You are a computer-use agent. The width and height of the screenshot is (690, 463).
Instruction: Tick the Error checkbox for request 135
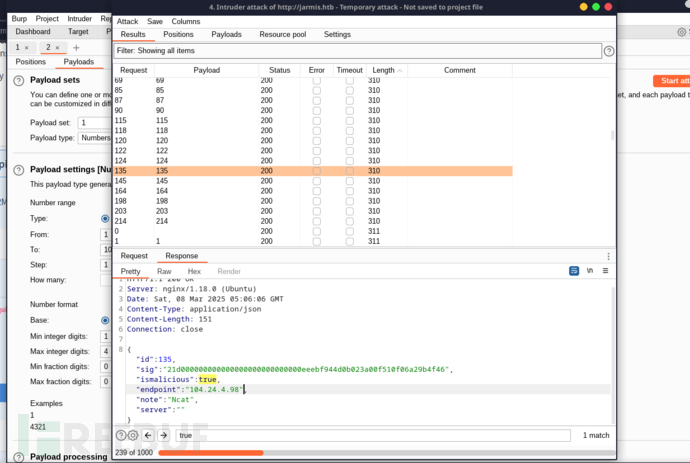(x=316, y=171)
